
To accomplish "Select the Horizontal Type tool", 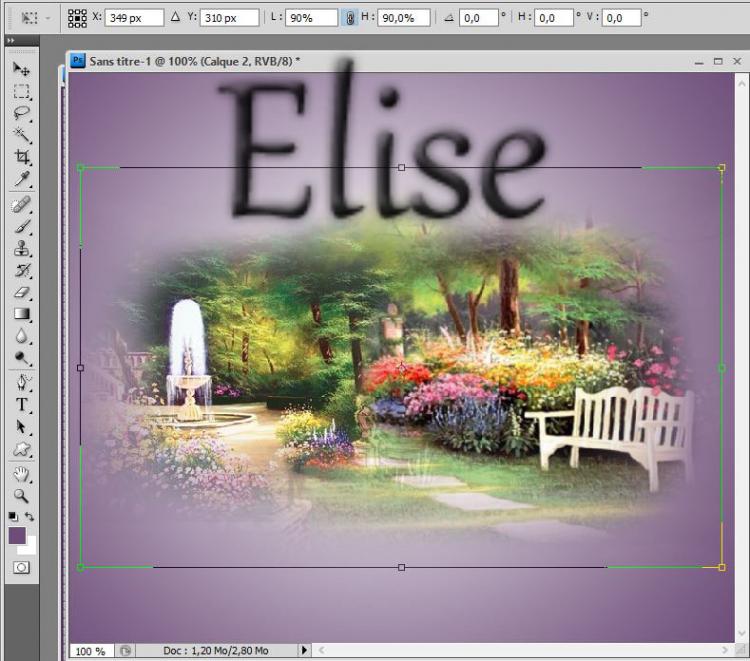I will [21, 405].
